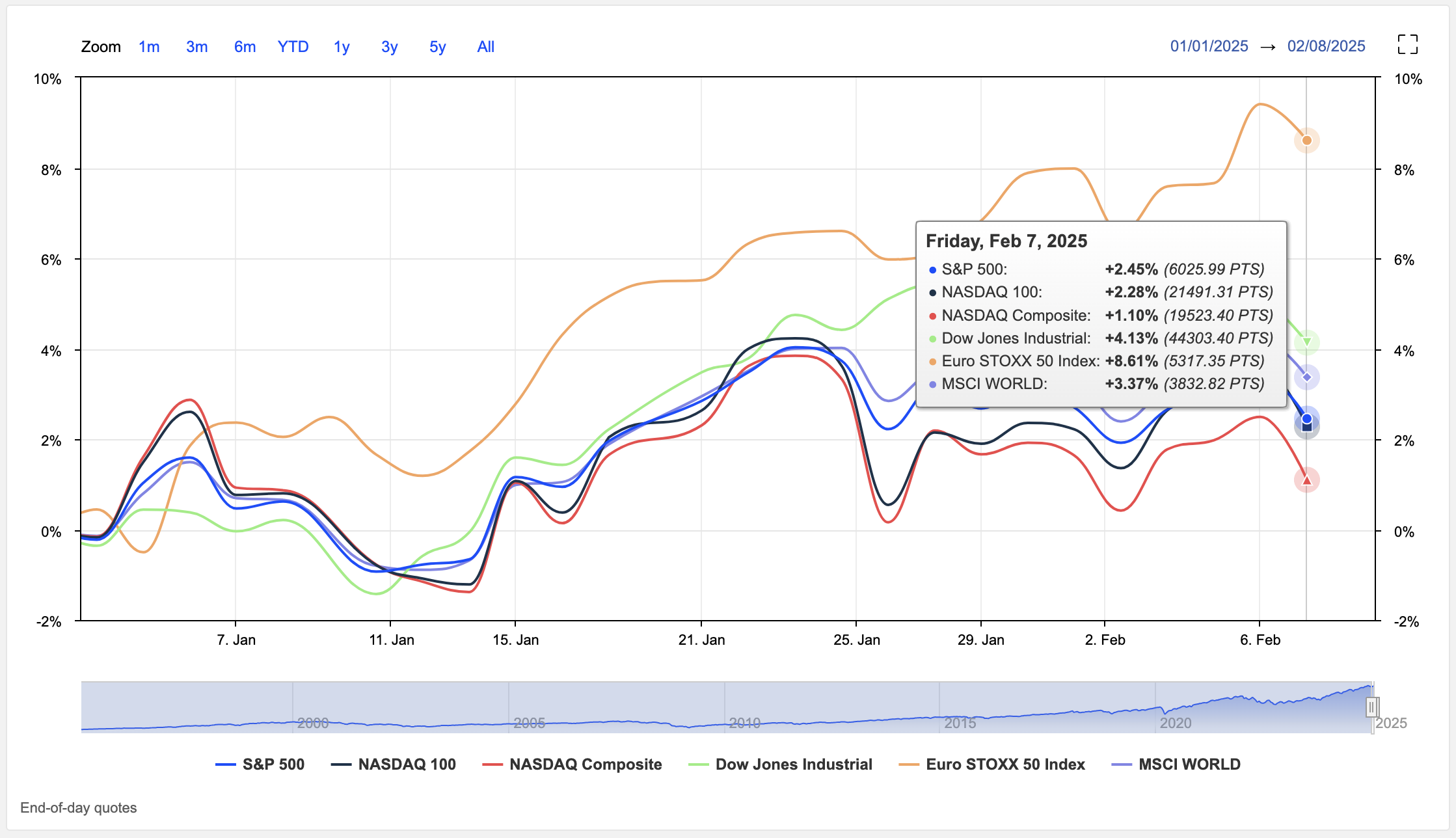Select the YTD zoom range
The image size is (1456, 838).
(x=293, y=47)
